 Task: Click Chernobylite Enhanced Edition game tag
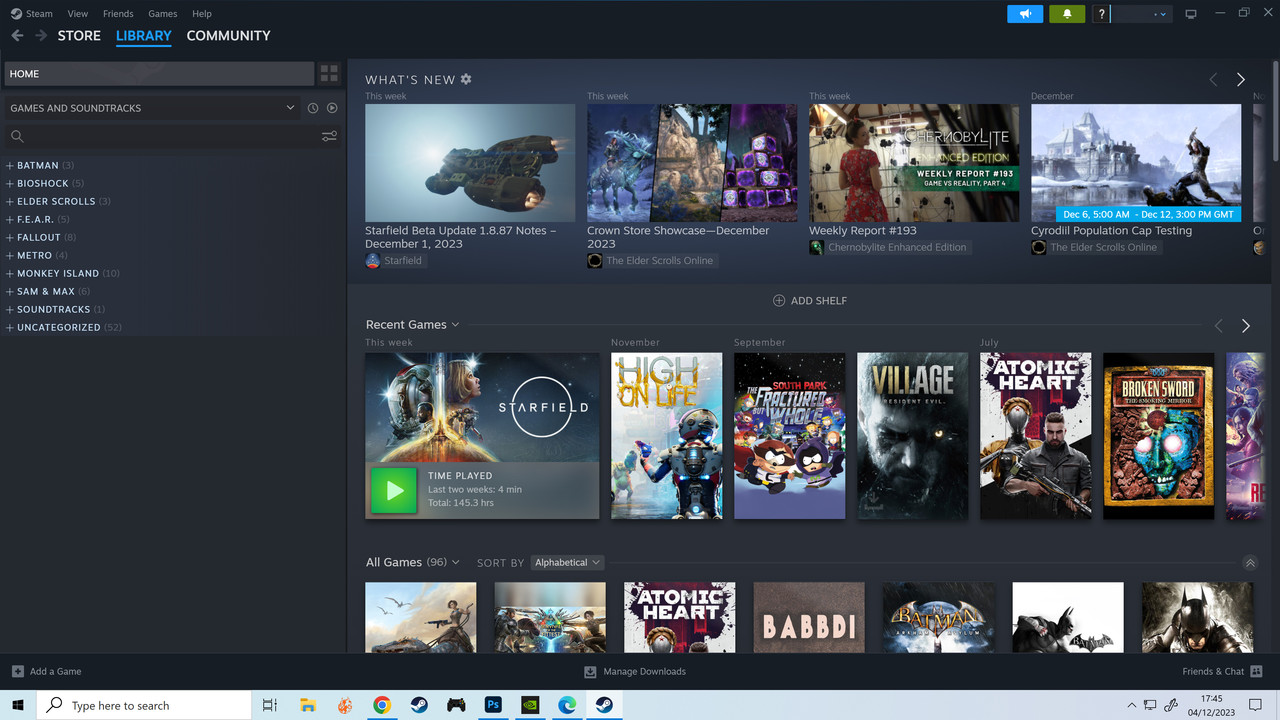point(890,247)
